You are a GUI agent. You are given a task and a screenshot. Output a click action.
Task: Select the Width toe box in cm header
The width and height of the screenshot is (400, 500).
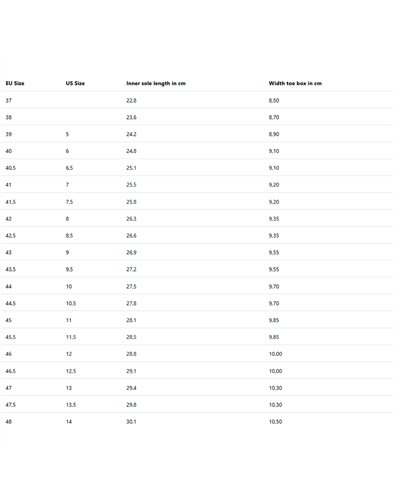click(x=295, y=83)
